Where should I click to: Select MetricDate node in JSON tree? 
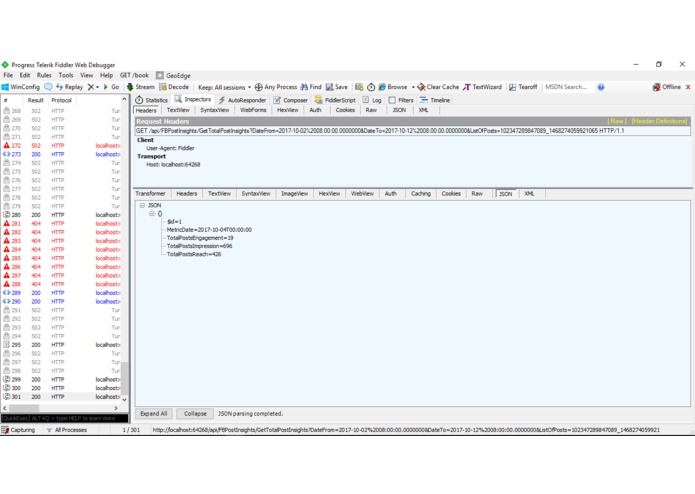[x=209, y=230]
